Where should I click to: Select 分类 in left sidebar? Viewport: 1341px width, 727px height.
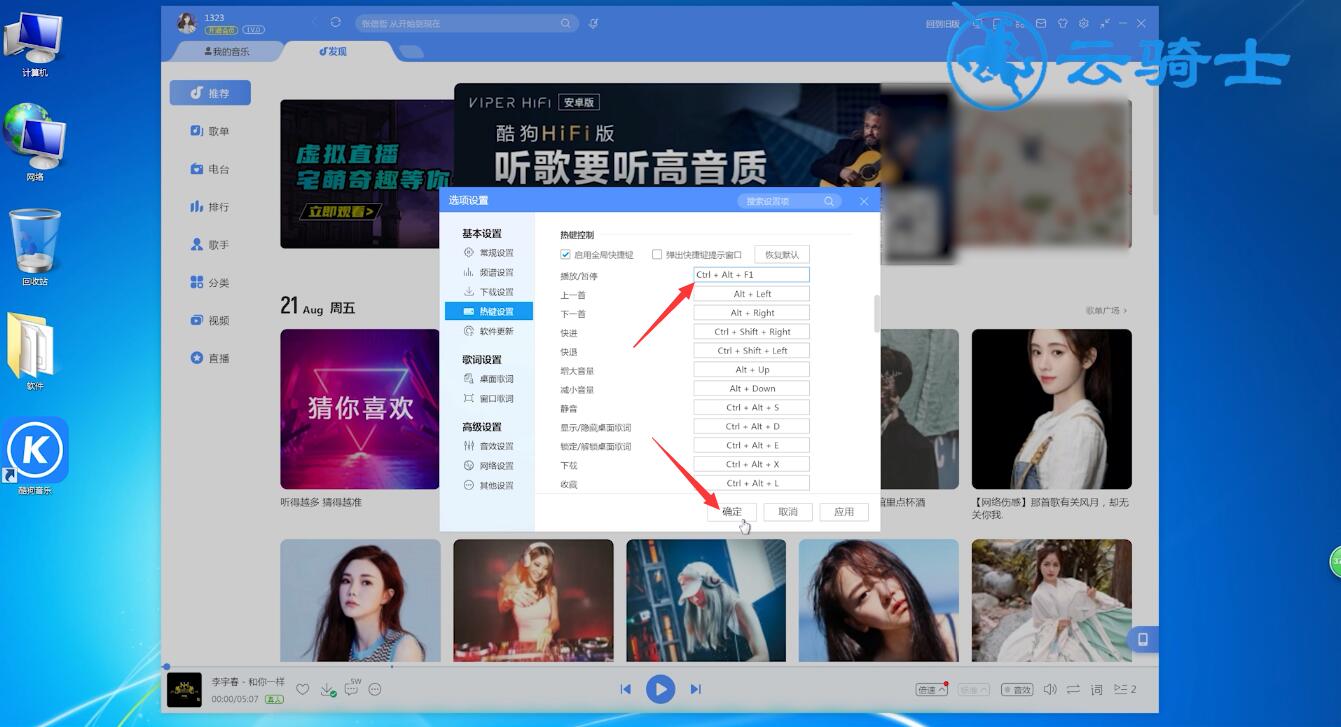[x=210, y=283]
